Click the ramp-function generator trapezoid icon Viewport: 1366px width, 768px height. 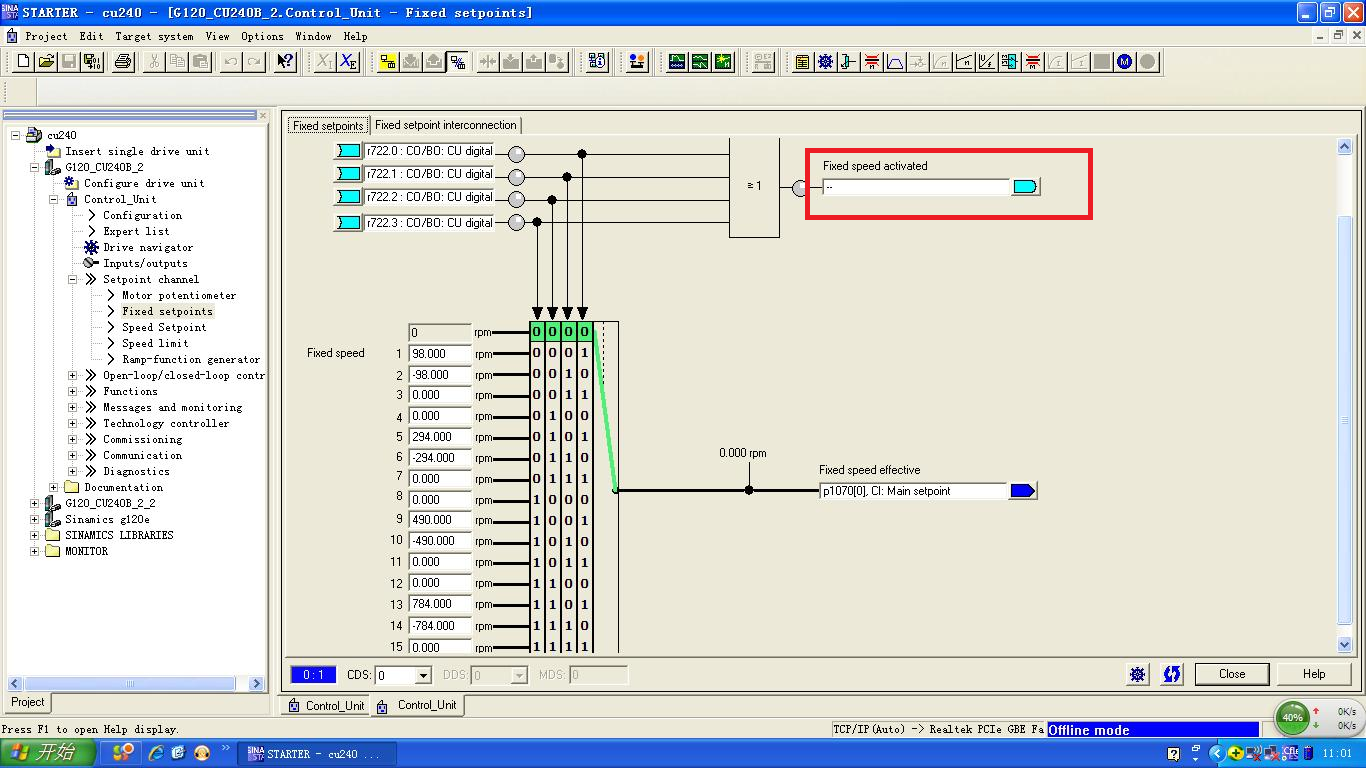click(895, 62)
